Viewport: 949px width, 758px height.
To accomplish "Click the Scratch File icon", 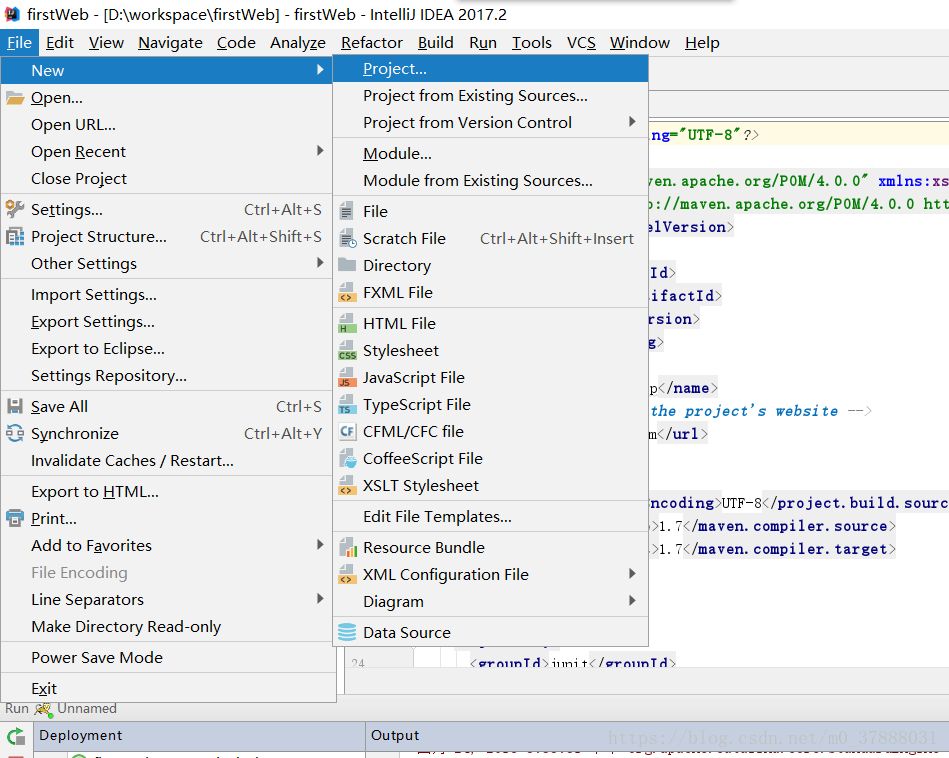I will 347,239.
